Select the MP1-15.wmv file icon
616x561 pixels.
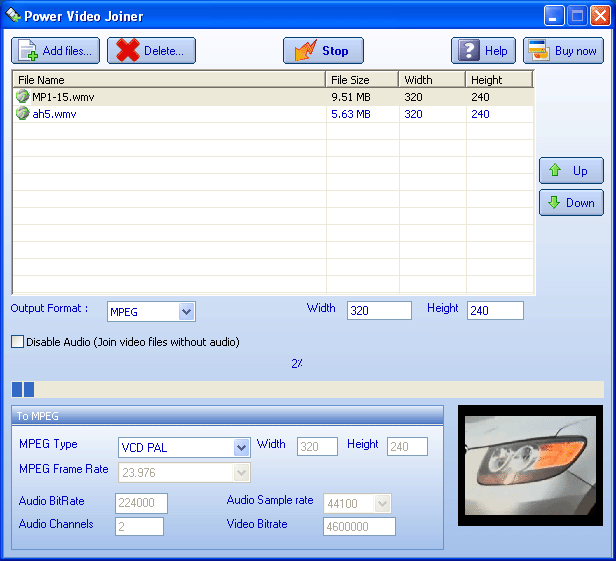(22, 96)
